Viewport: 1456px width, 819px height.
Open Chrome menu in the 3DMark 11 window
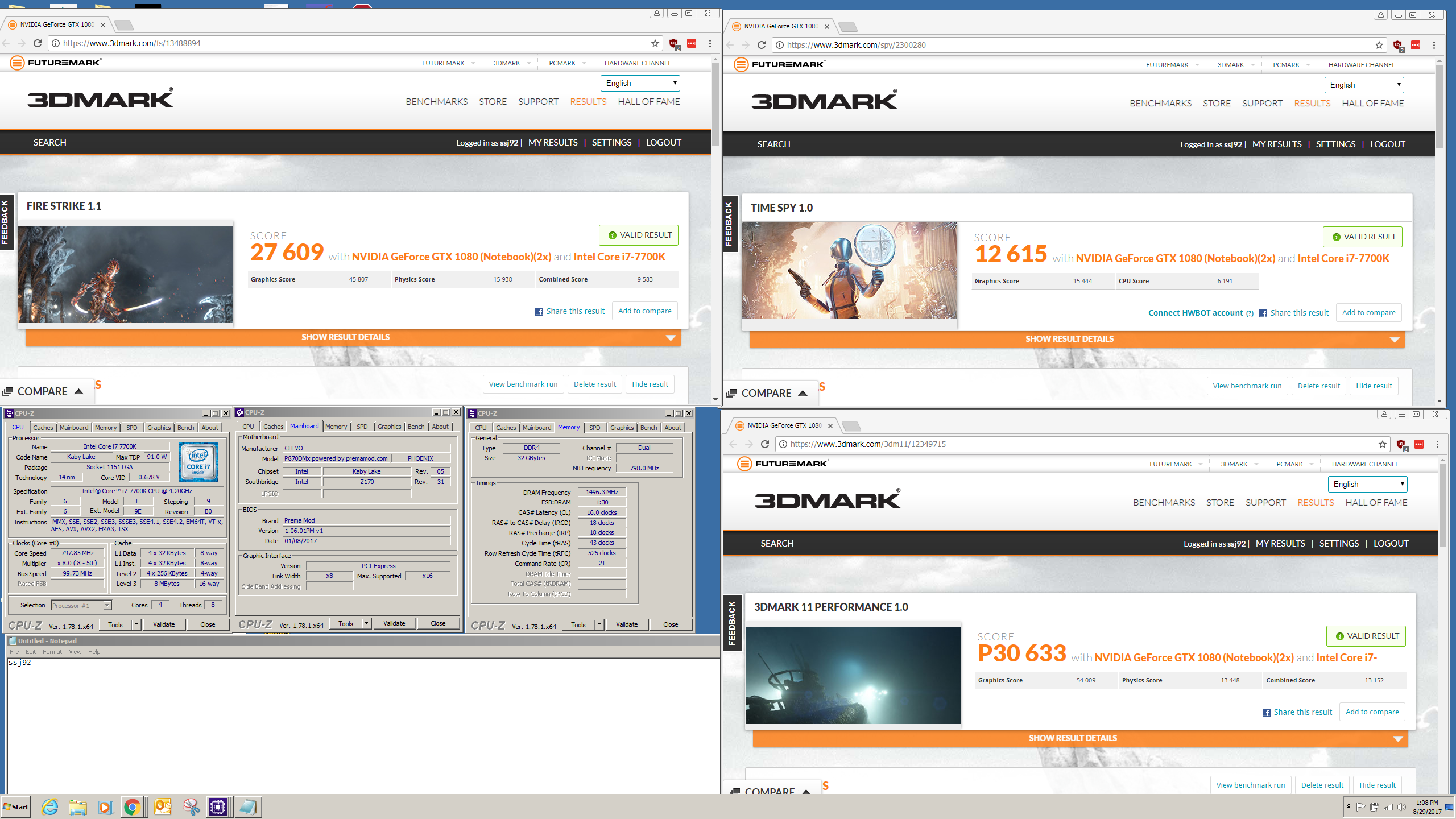[1437, 444]
